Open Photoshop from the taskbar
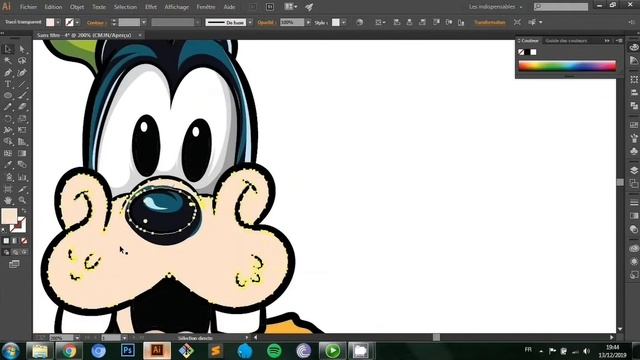Image resolution: width=640 pixels, height=360 pixels. [128, 351]
